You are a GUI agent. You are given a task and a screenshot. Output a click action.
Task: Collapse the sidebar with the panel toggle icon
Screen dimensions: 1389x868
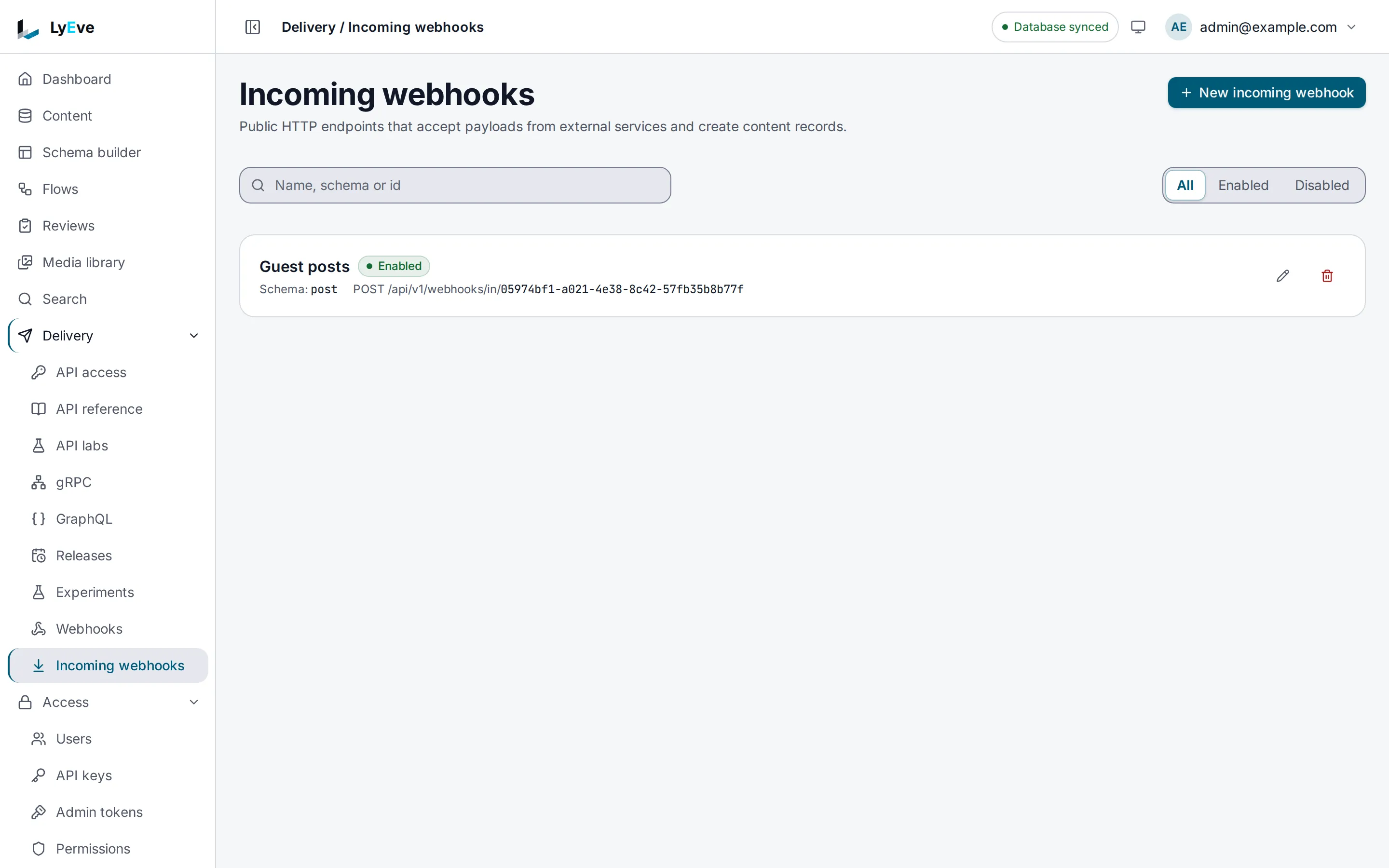click(253, 27)
